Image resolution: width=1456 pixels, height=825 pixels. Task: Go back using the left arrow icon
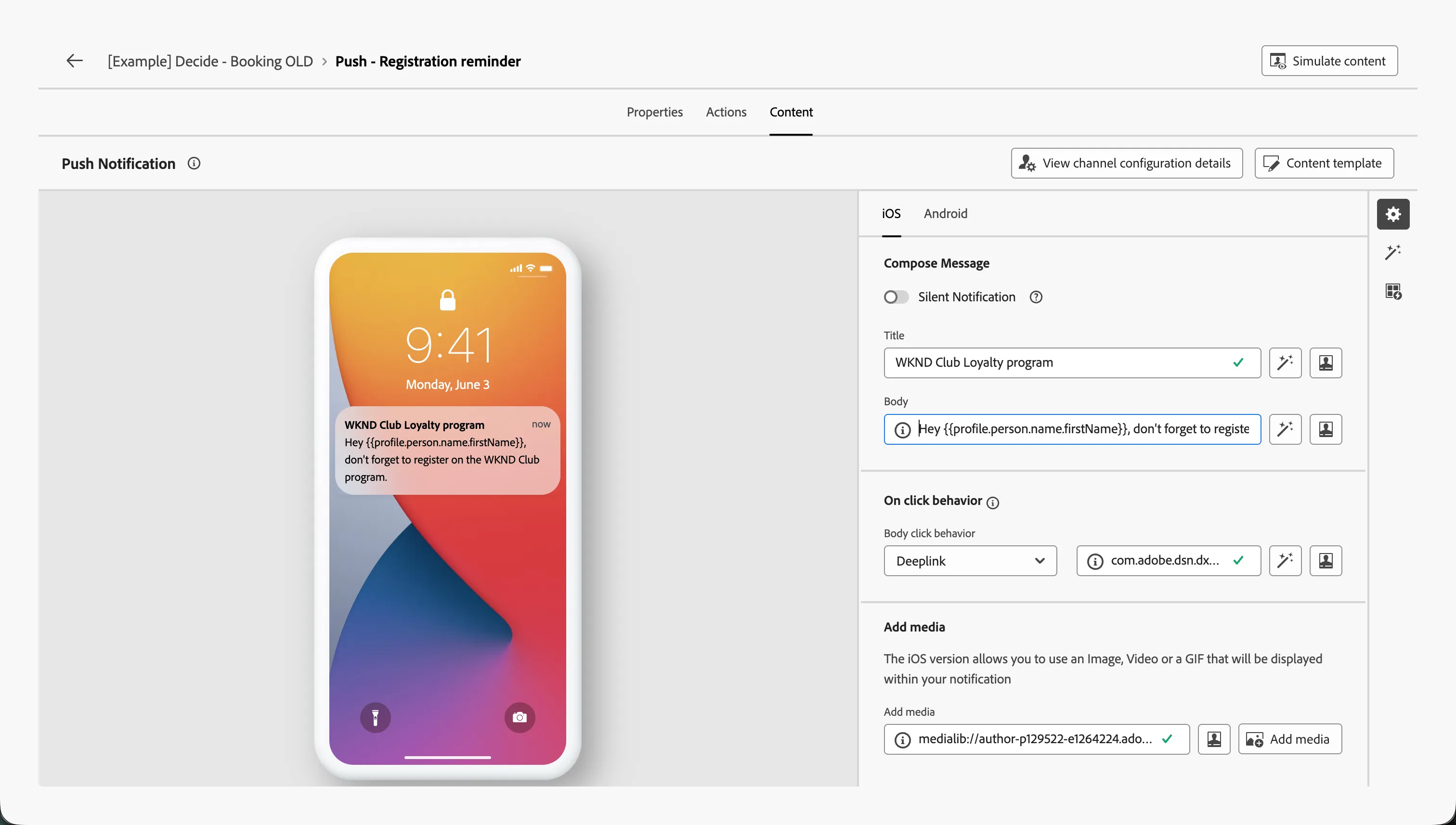[74, 61]
